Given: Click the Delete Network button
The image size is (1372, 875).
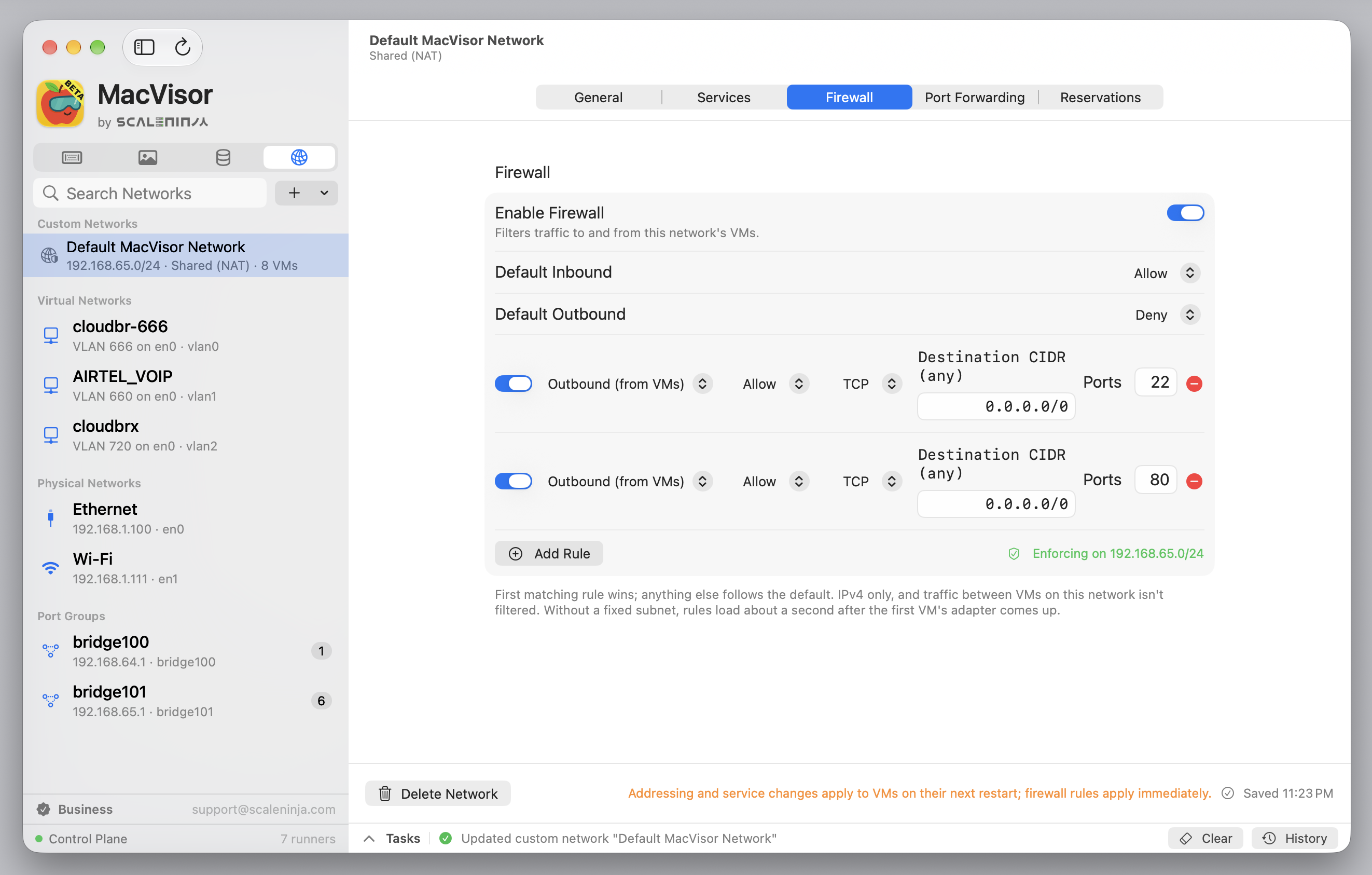Looking at the screenshot, I should 438,793.
